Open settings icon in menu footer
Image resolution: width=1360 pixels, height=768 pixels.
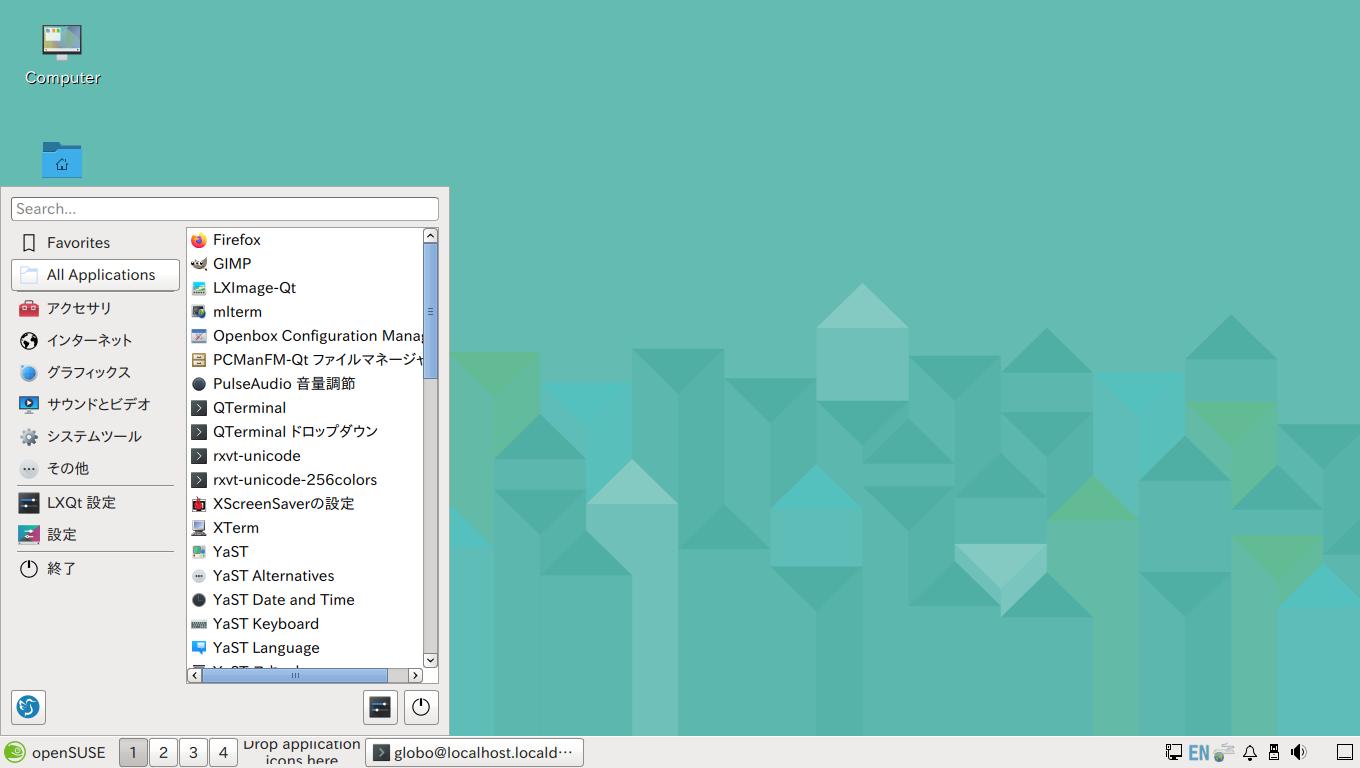click(380, 707)
